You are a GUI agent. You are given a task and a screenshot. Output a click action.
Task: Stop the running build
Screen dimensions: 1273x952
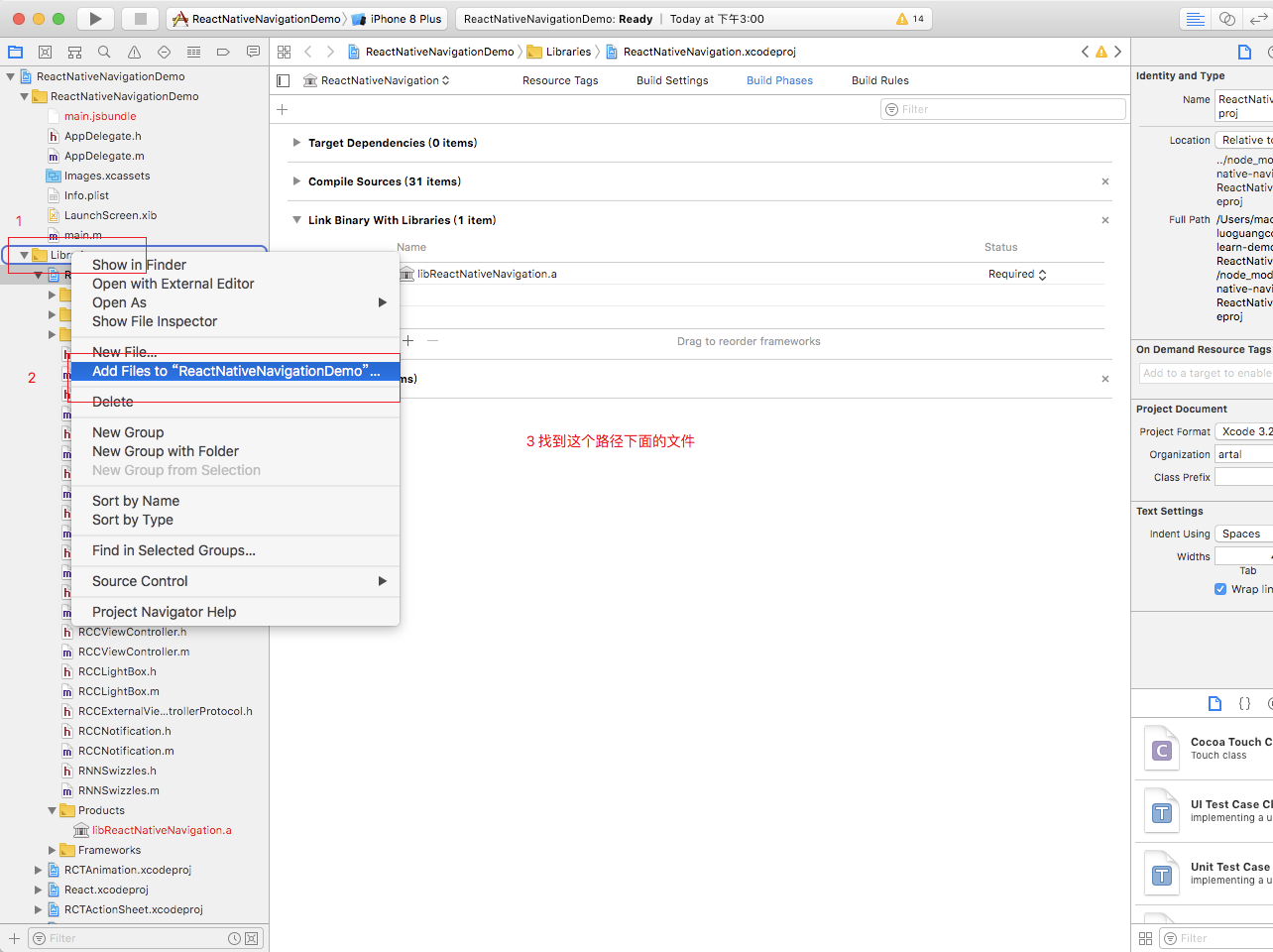[141, 19]
